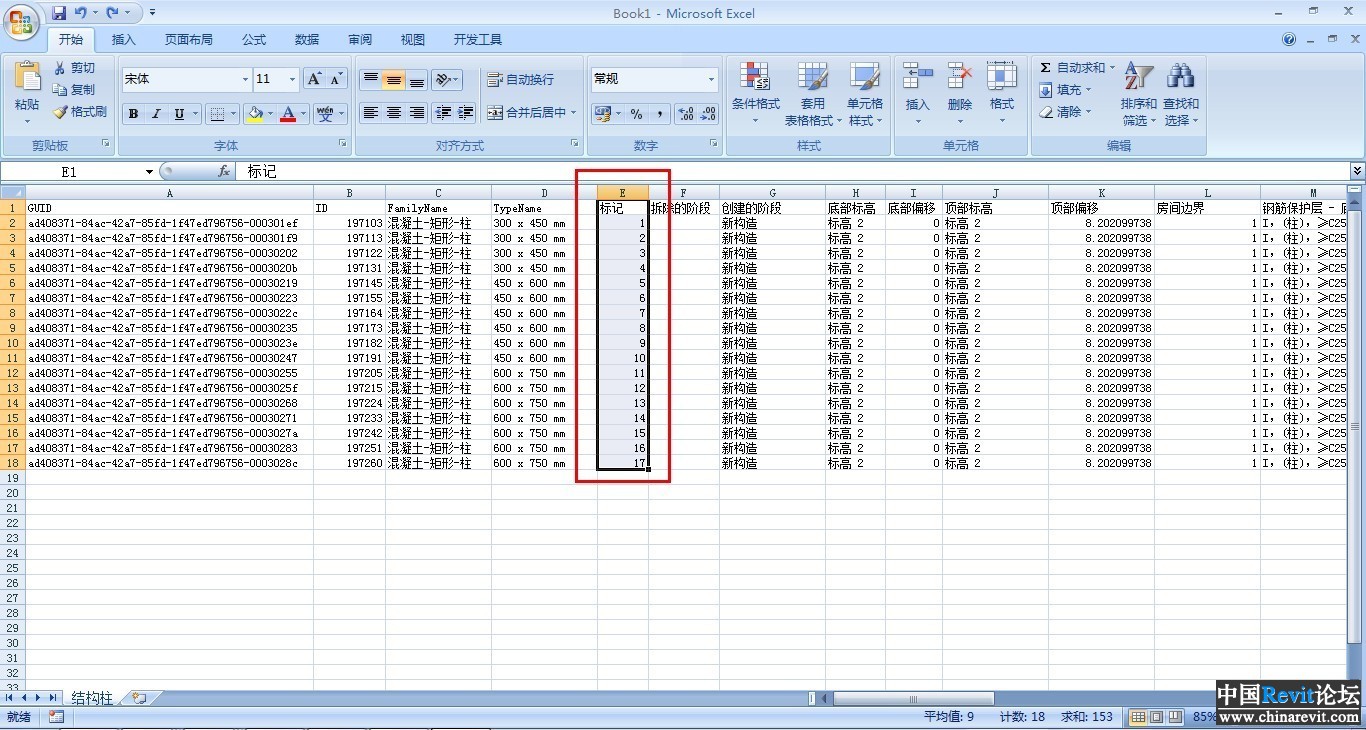Screen dimensions: 1366x730
Task: Select the 结构柱 sheet tab
Action: [93, 698]
